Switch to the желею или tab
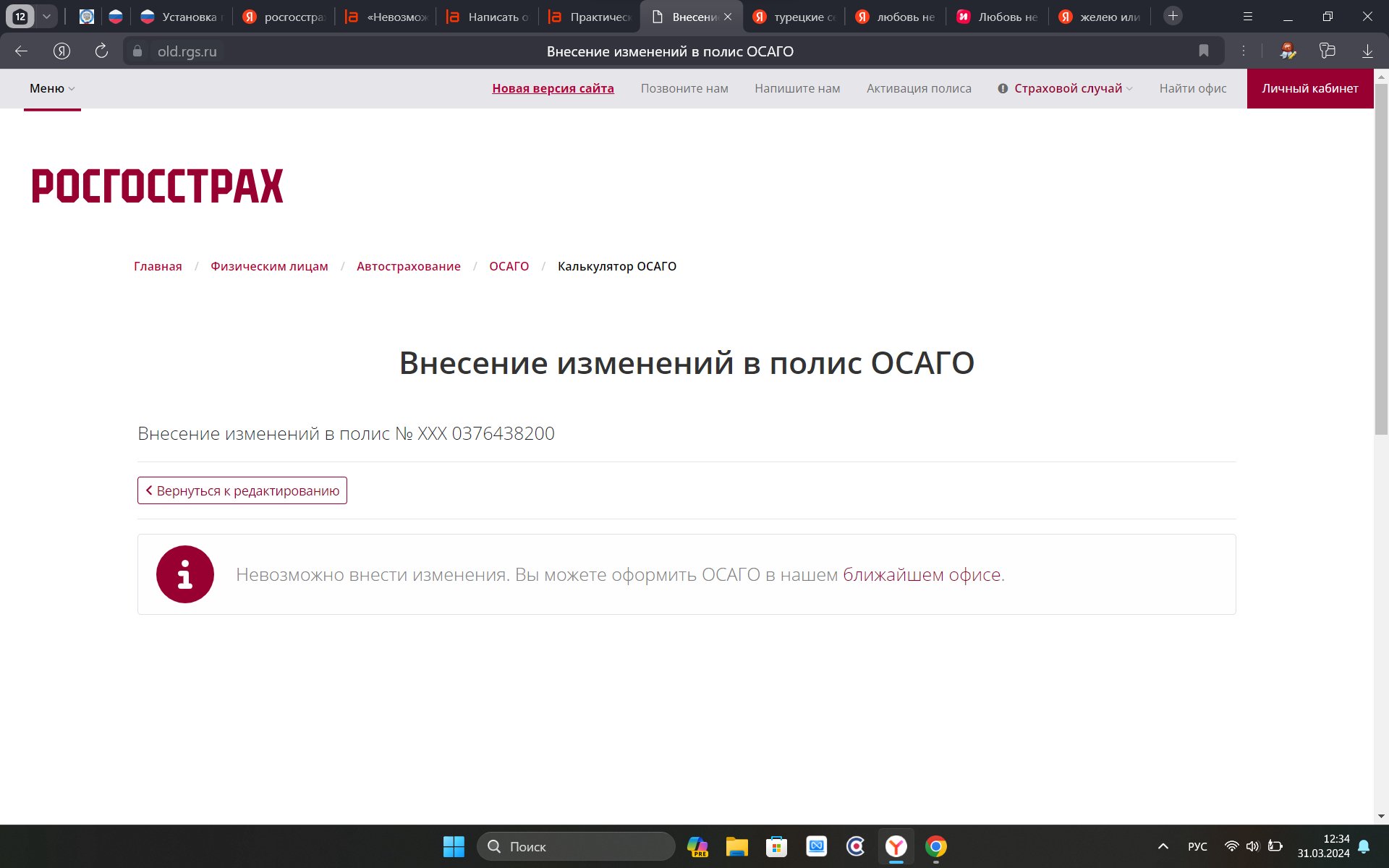 coord(1100,17)
